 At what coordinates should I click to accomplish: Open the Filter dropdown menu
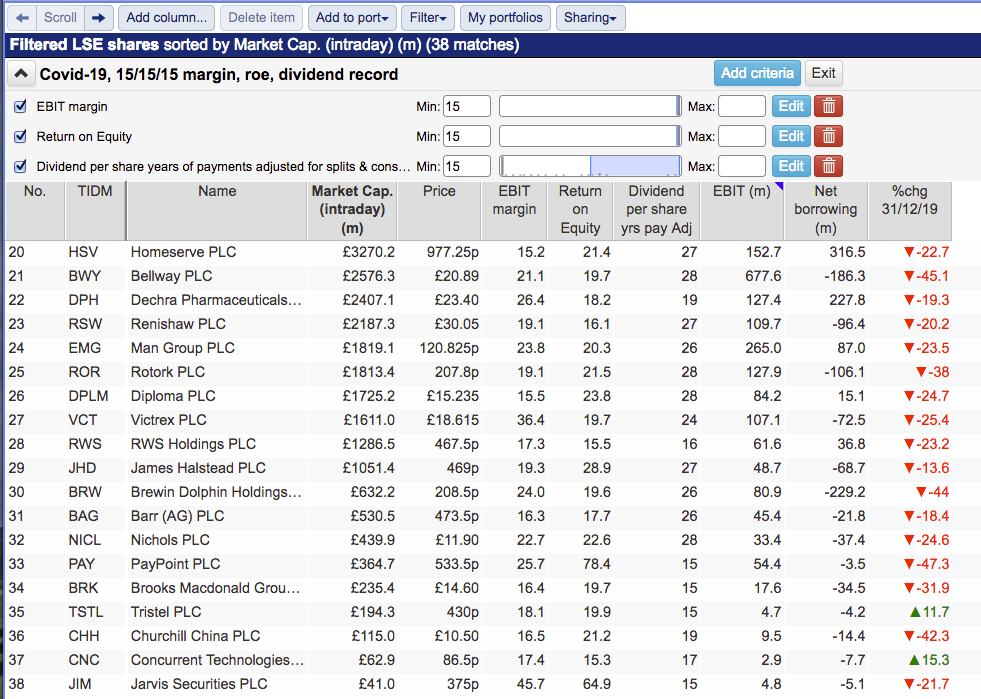(428, 18)
